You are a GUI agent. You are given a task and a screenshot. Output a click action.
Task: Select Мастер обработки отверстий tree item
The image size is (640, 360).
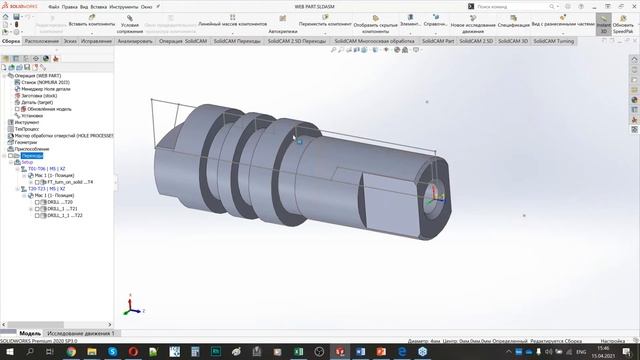click(64, 136)
